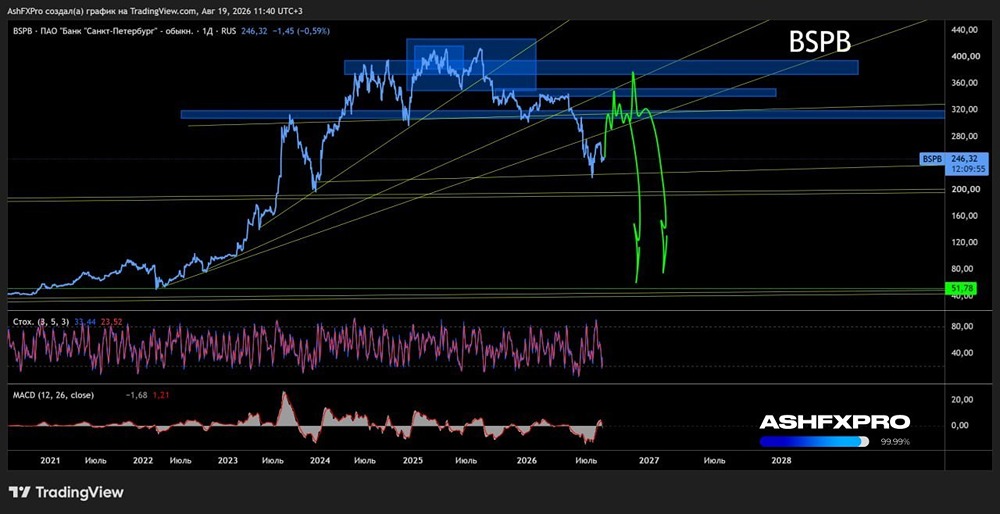The image size is (1000, 514).
Task: Click the Июль label between 2027 and 2028
Action: (716, 460)
